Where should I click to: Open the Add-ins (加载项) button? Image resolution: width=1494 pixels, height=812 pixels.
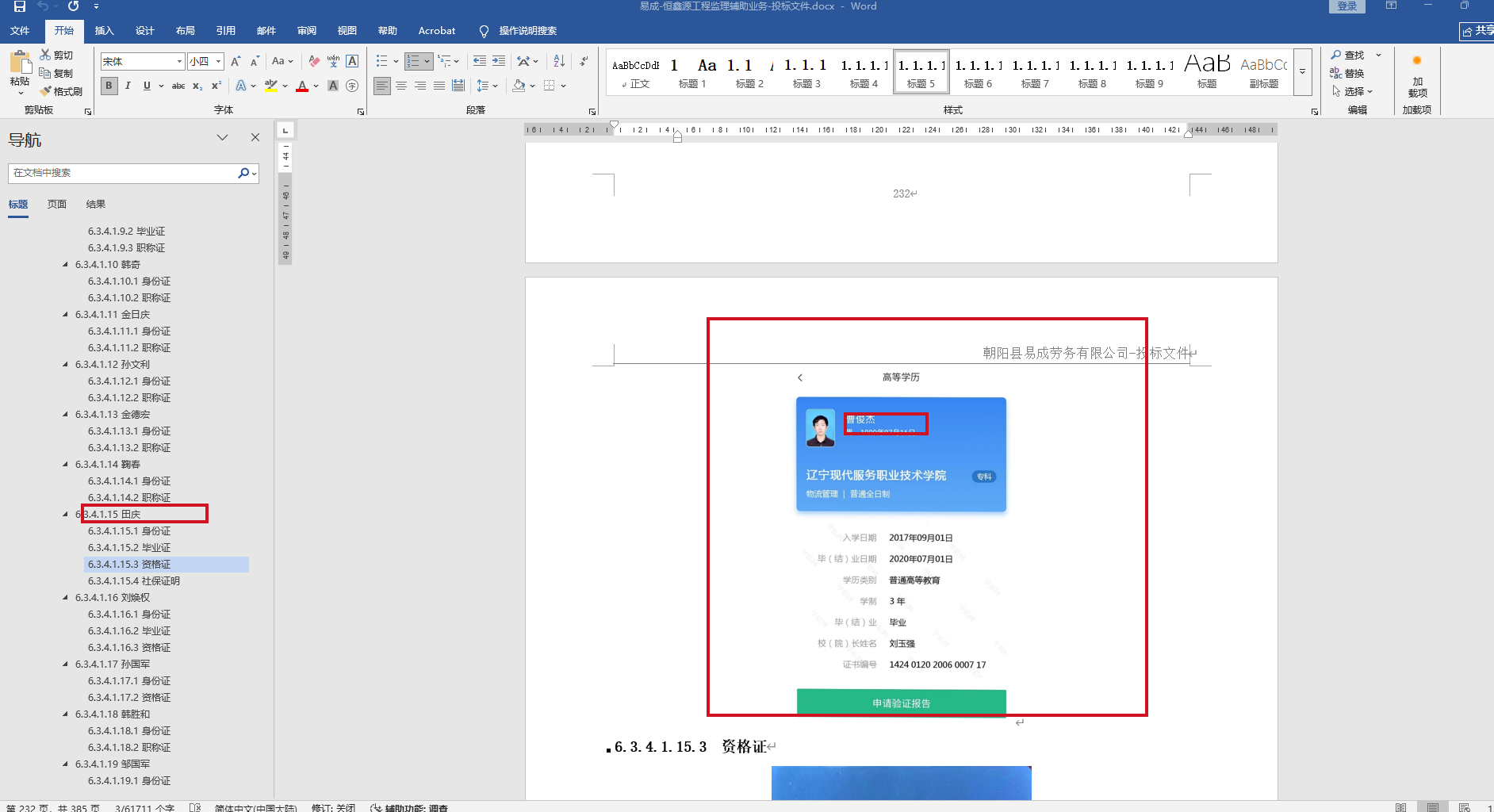pyautogui.click(x=1417, y=76)
